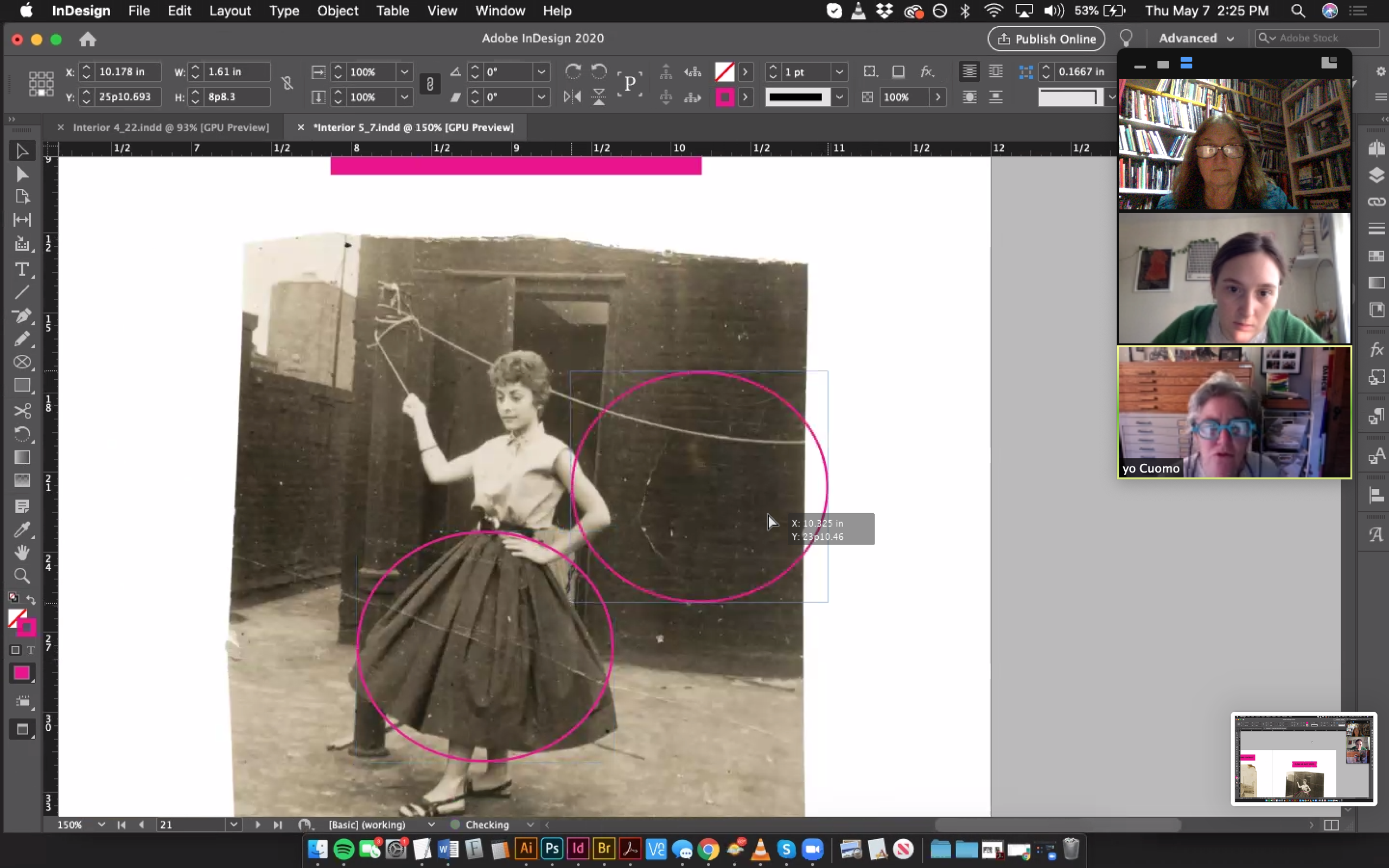Toggle constrain proportions for width and height

287,84
